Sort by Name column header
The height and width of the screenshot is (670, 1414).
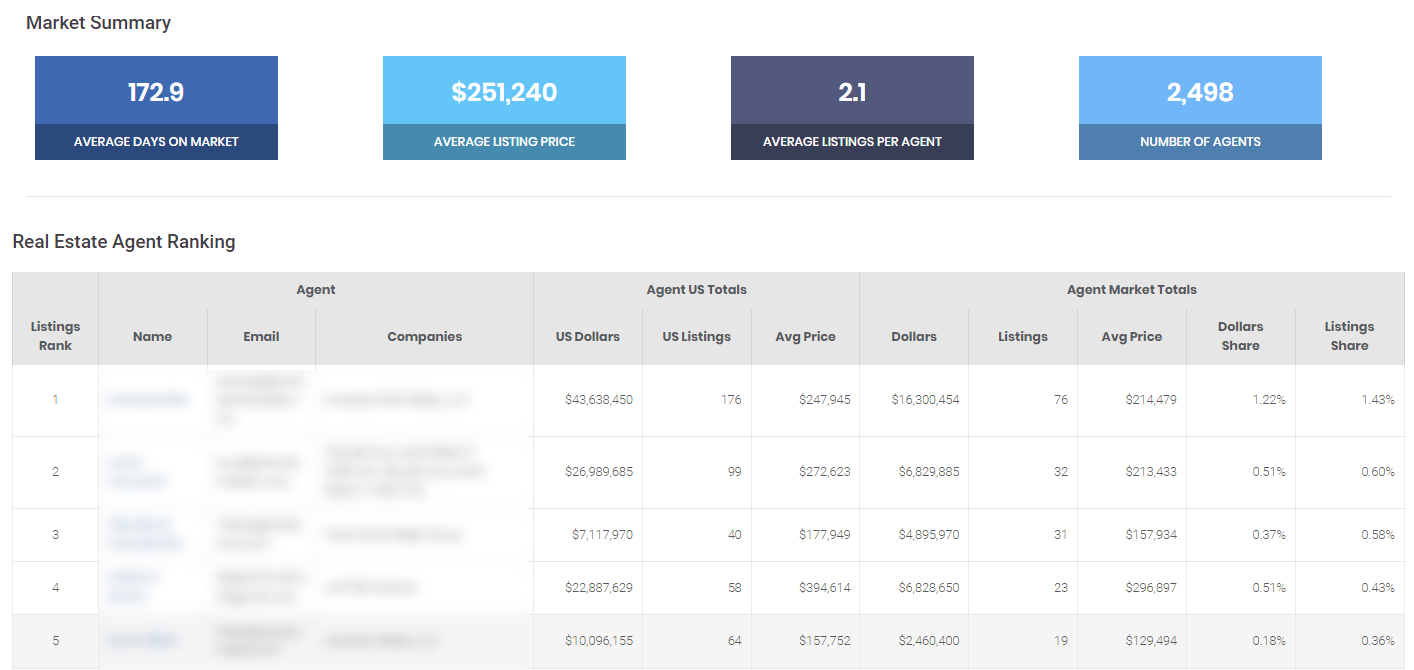click(x=153, y=337)
